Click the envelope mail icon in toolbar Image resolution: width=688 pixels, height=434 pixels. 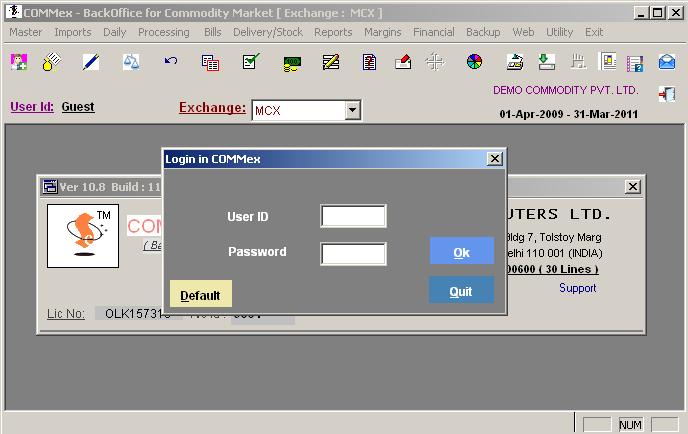tap(667, 62)
